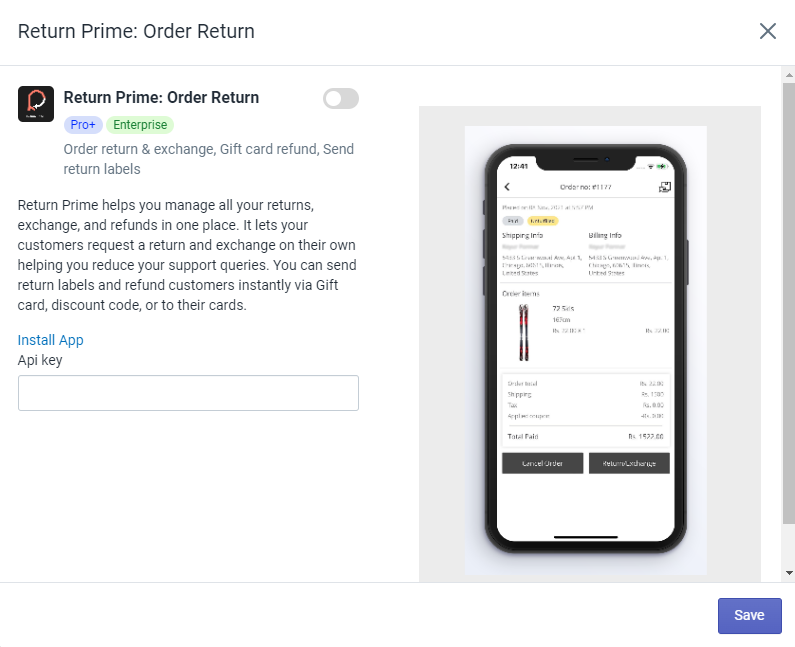
Task: Close the Return Prime dialog with X
Action: pos(768,31)
